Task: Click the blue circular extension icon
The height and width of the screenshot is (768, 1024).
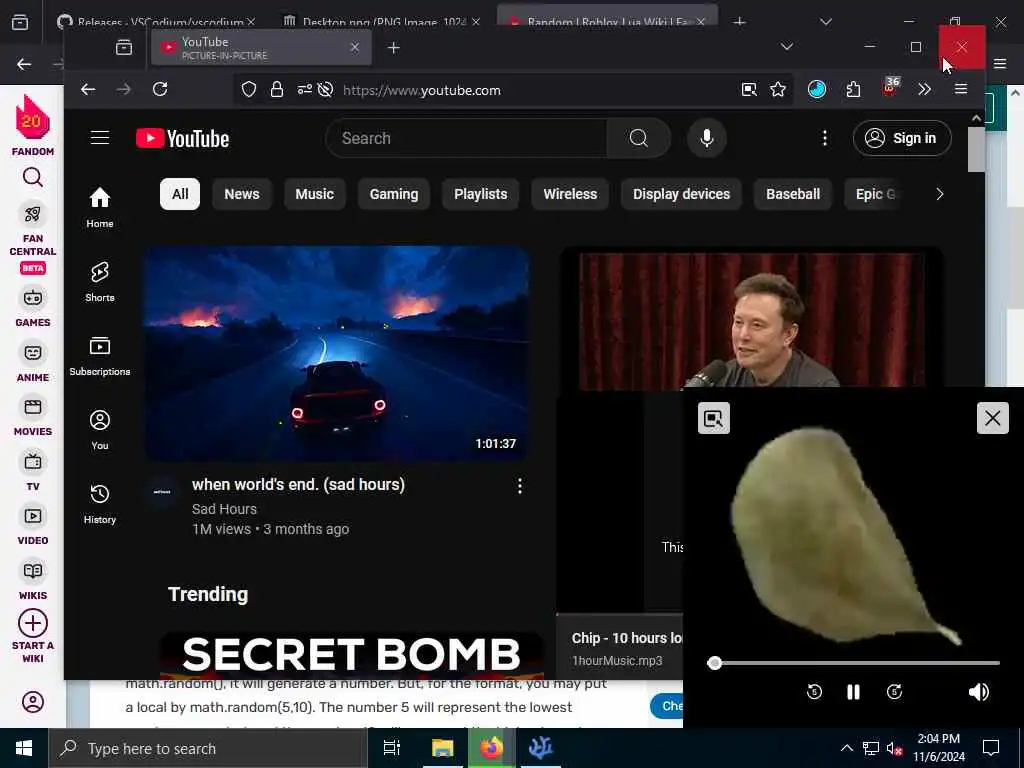Action: [x=816, y=89]
